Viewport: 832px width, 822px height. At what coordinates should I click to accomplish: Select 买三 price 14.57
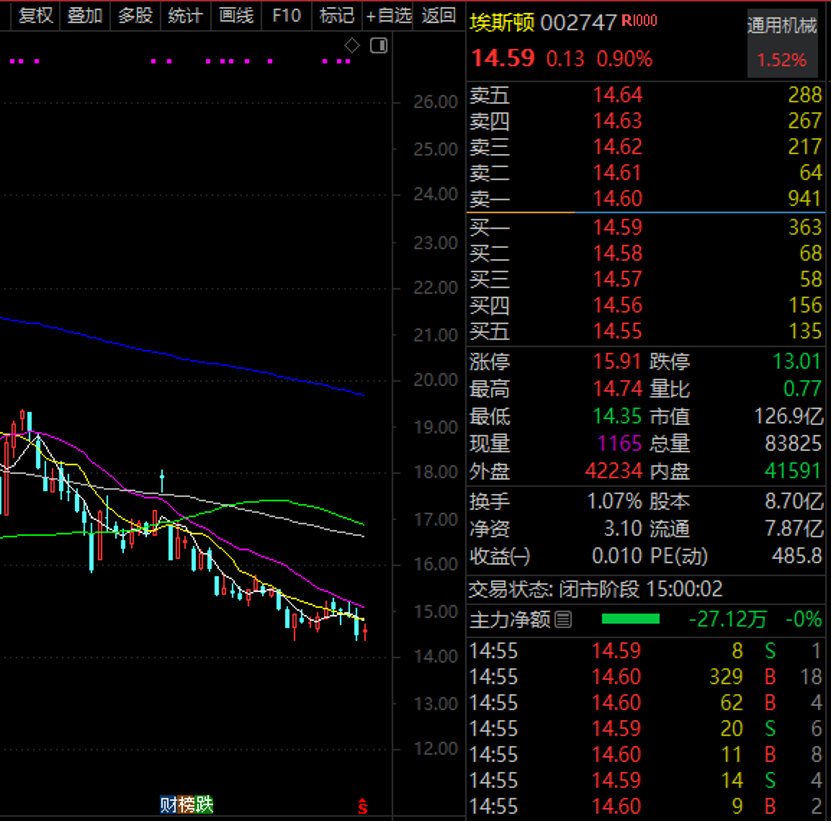[x=618, y=280]
